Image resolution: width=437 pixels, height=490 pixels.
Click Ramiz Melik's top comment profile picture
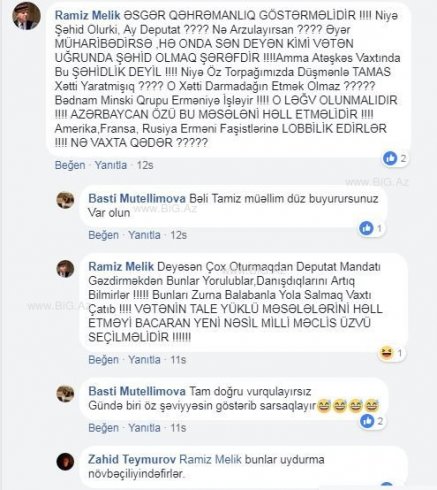(x=26, y=16)
